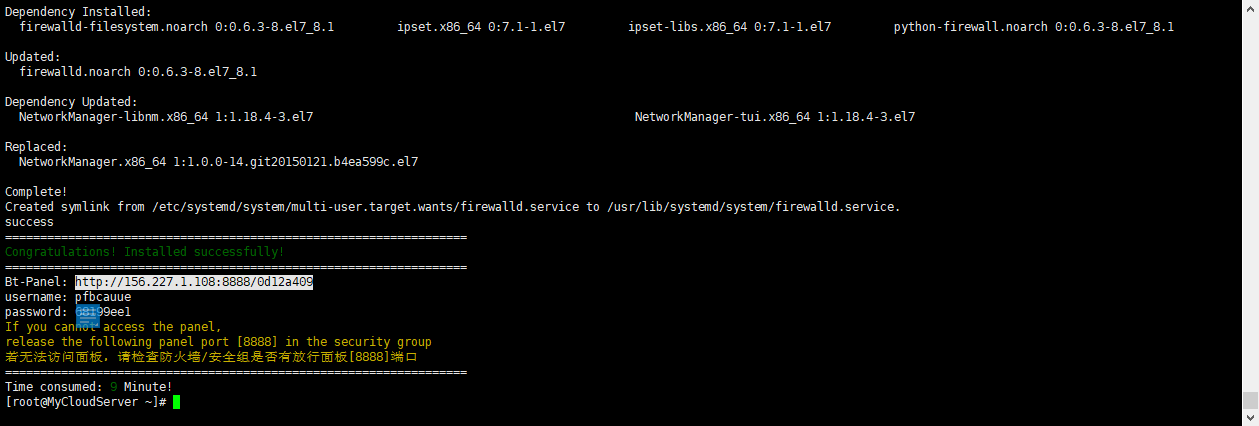Click the Created symlink firewalld.service line

pos(452,207)
